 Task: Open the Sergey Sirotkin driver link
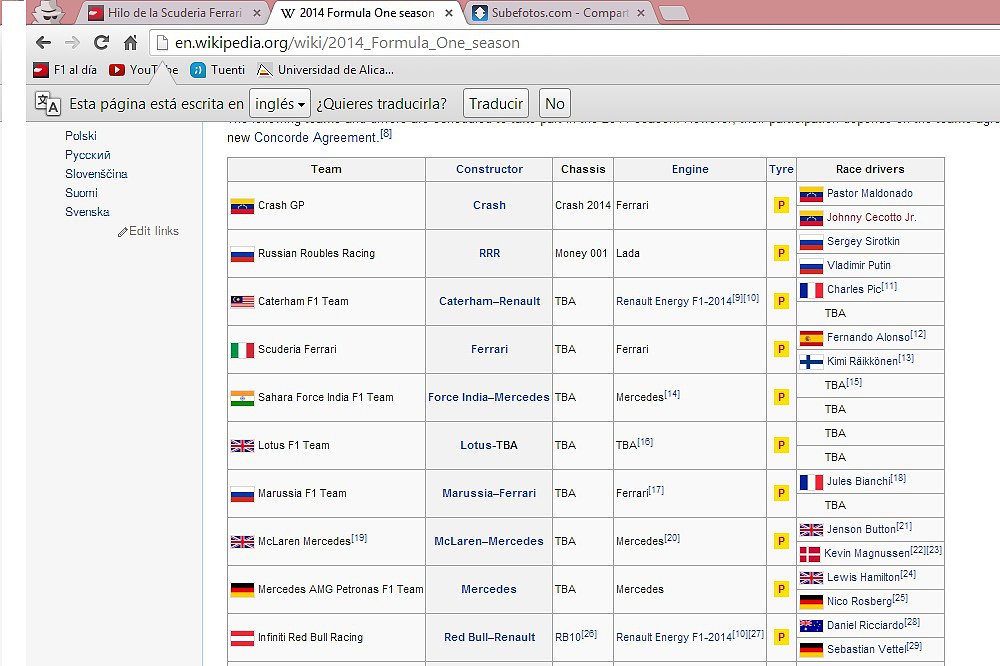click(864, 241)
